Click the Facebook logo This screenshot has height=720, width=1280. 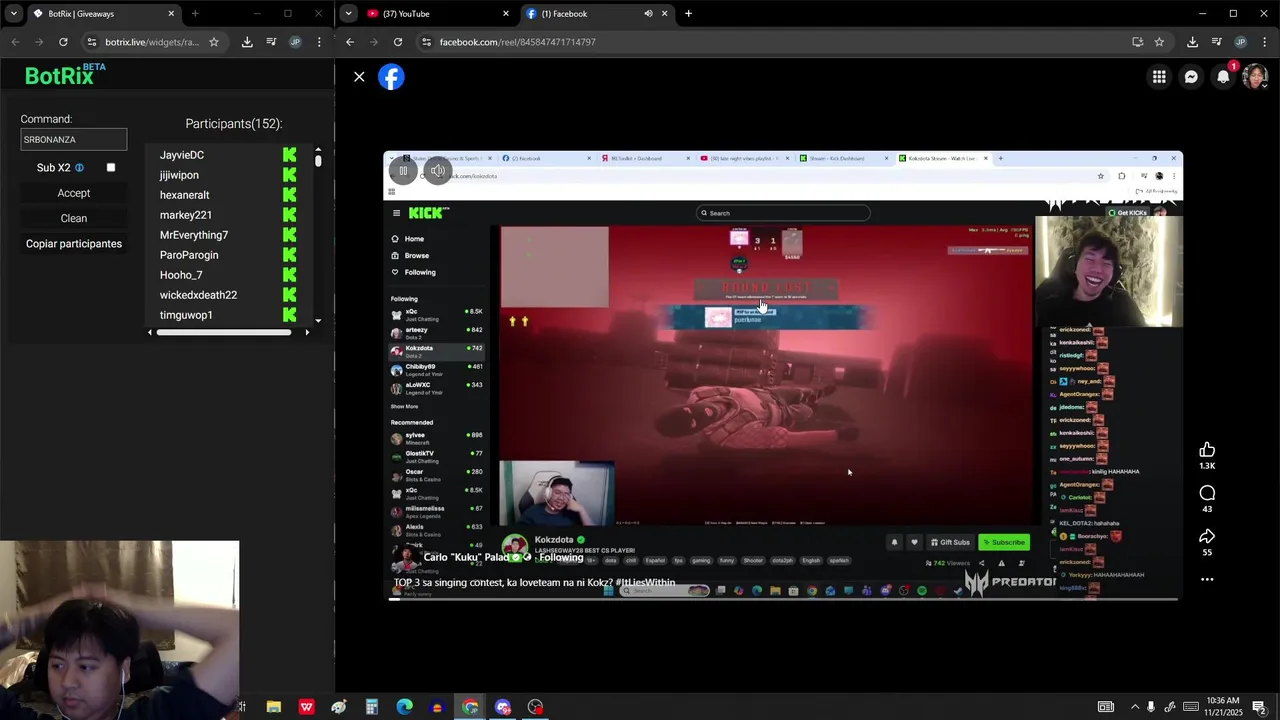coord(391,77)
